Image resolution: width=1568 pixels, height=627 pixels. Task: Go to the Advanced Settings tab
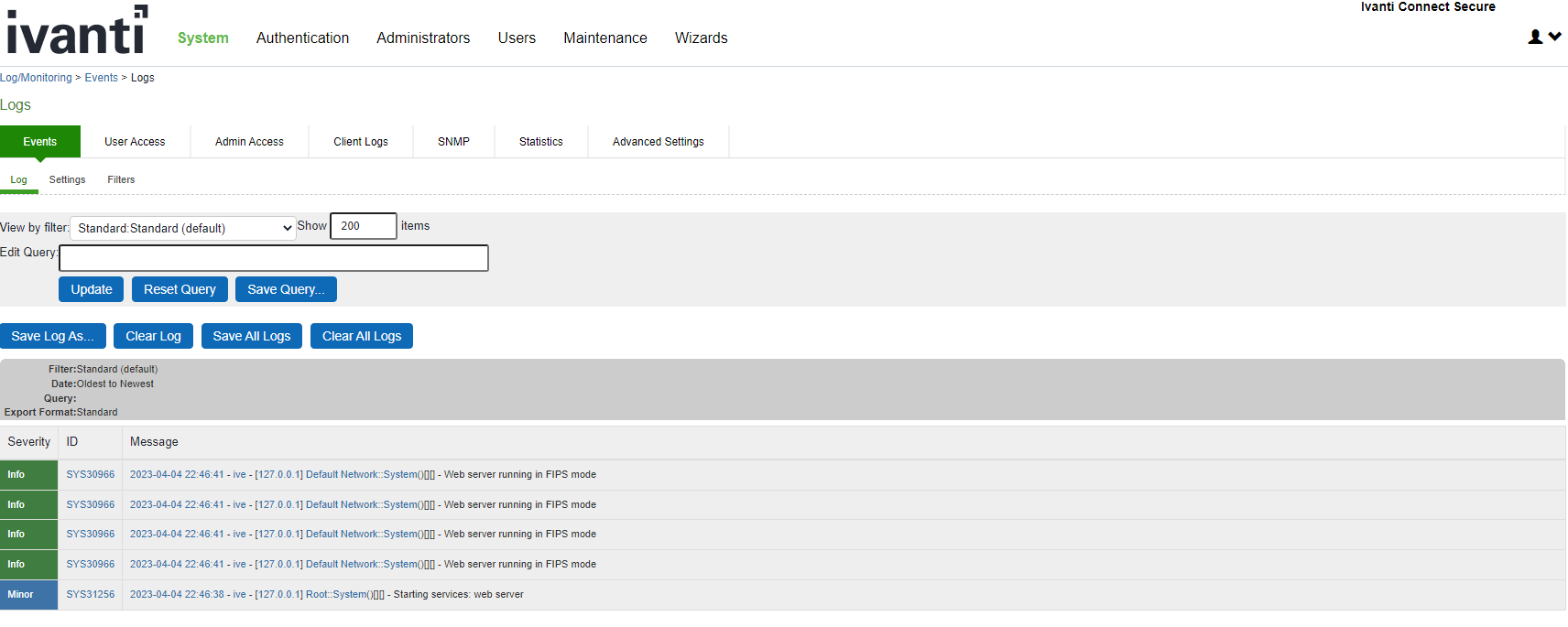(658, 142)
